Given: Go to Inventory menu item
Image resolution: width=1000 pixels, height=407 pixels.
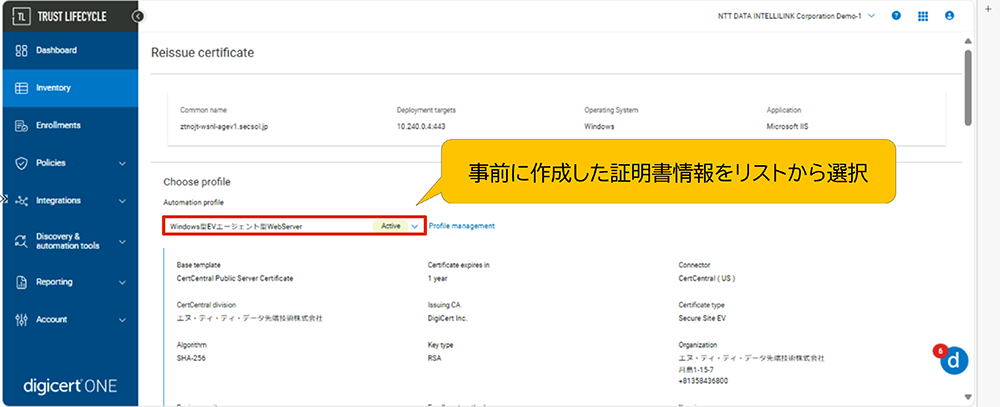Looking at the screenshot, I should pos(69,88).
